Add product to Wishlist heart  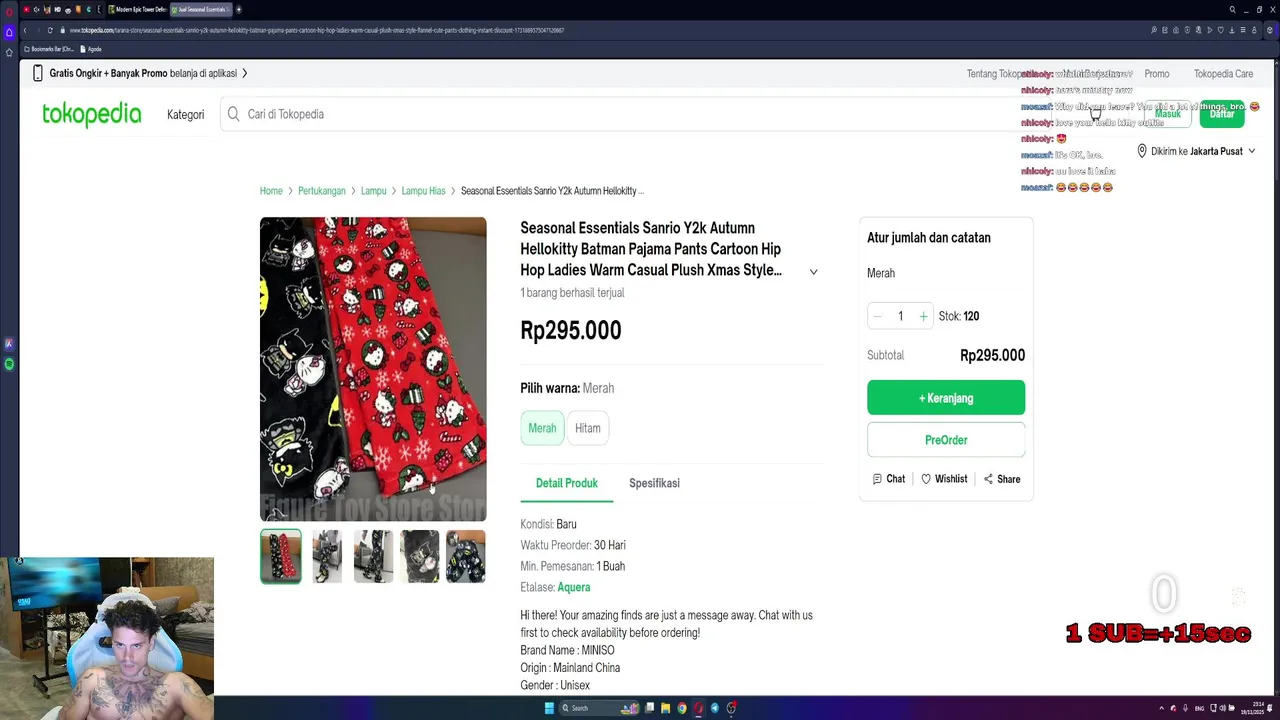pos(926,479)
